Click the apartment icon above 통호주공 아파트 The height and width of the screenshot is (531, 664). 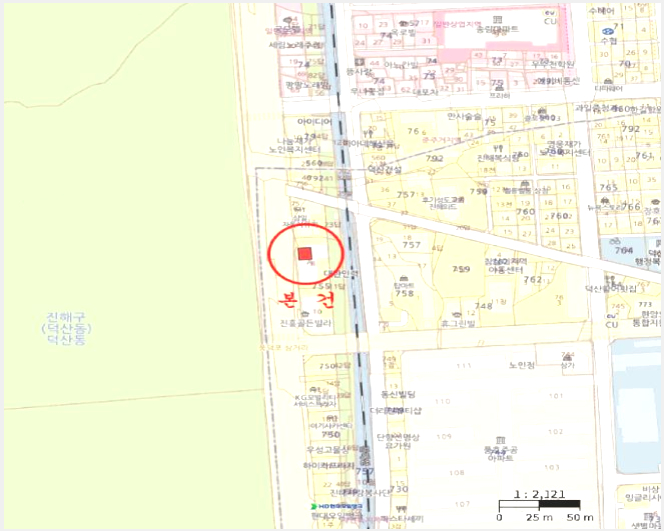501,440
